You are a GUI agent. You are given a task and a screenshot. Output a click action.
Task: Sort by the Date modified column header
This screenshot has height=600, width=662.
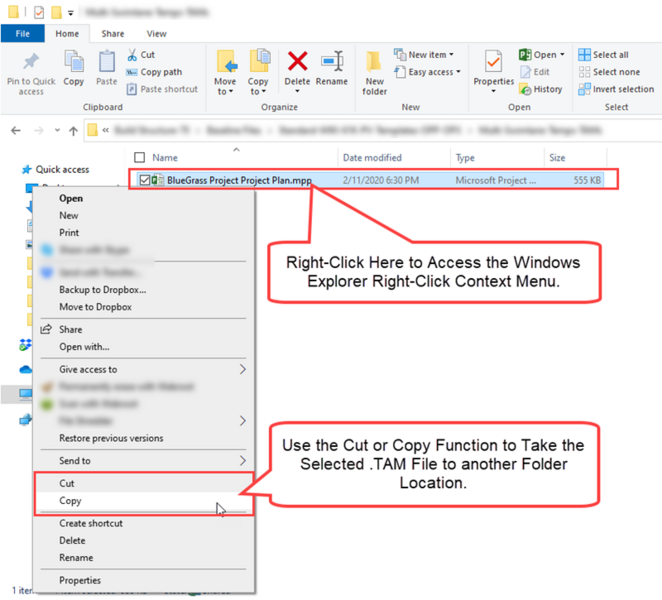372,157
